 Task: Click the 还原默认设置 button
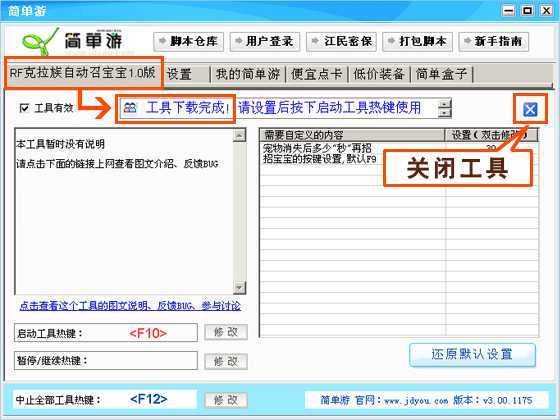(x=472, y=355)
